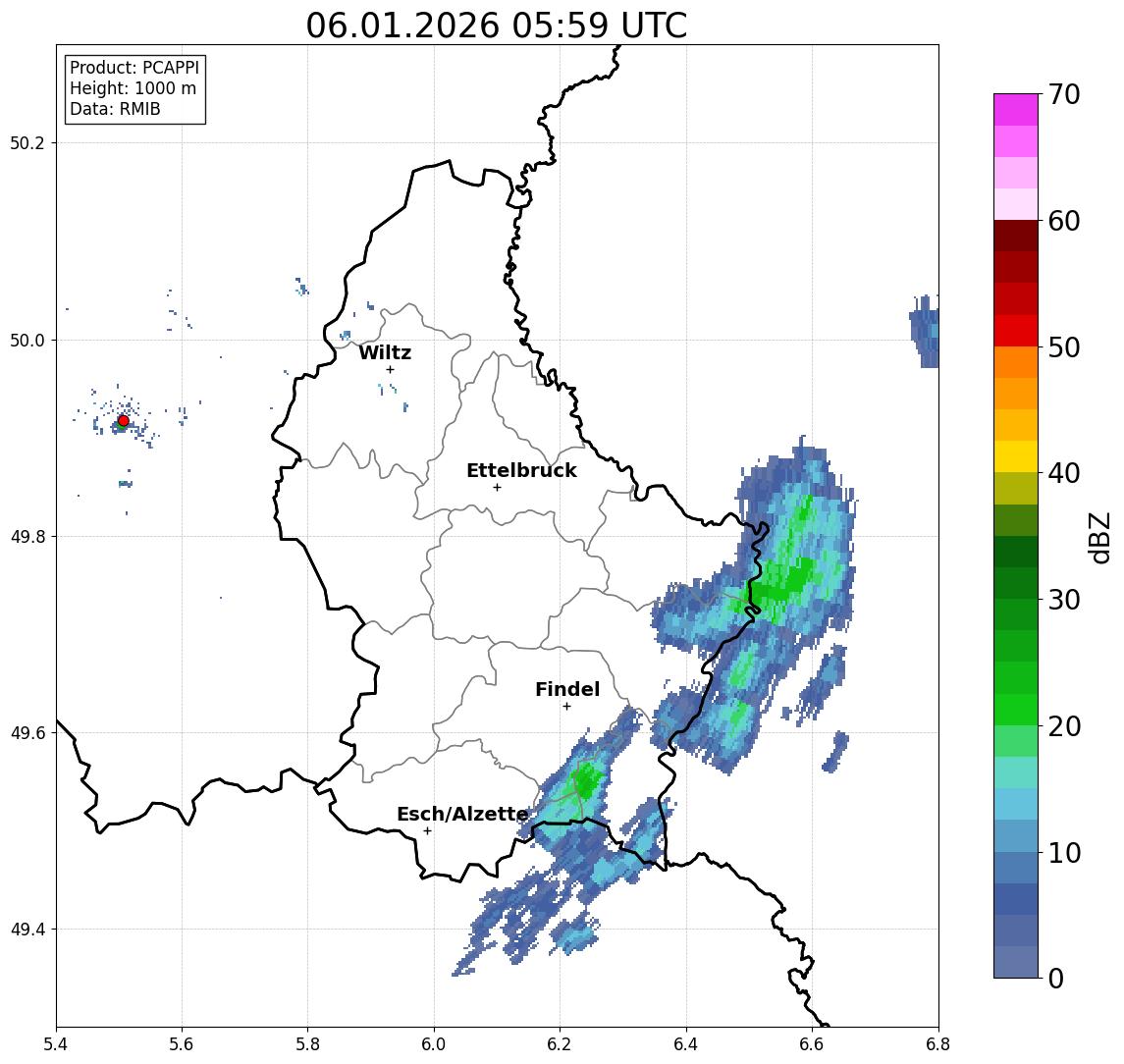Click the Wiltz station cross marker
This screenshot has width=1124, height=1064.
(x=390, y=370)
